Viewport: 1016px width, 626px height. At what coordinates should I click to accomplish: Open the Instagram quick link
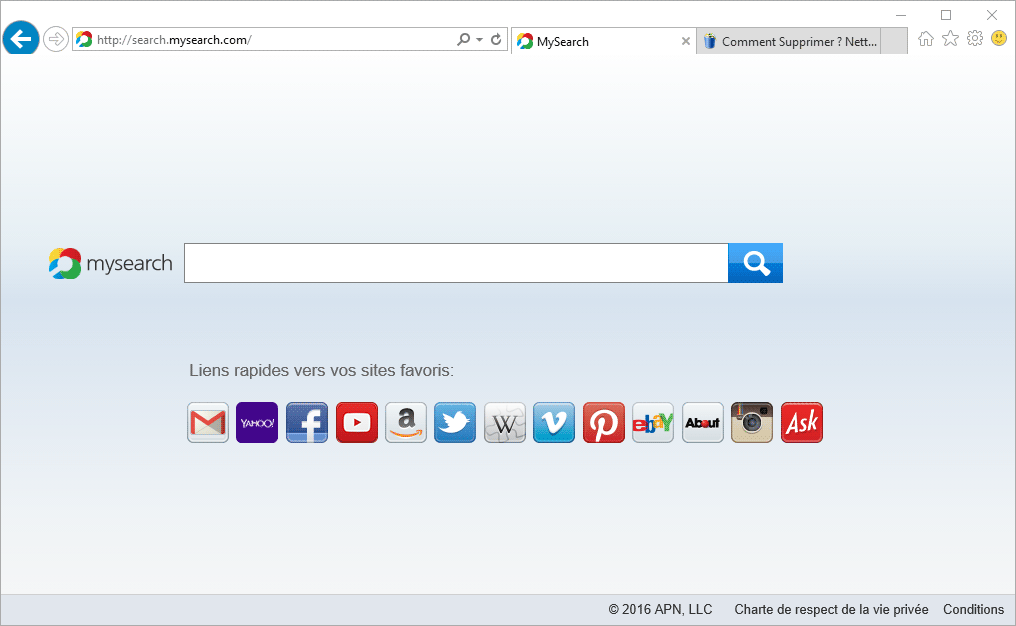(752, 423)
